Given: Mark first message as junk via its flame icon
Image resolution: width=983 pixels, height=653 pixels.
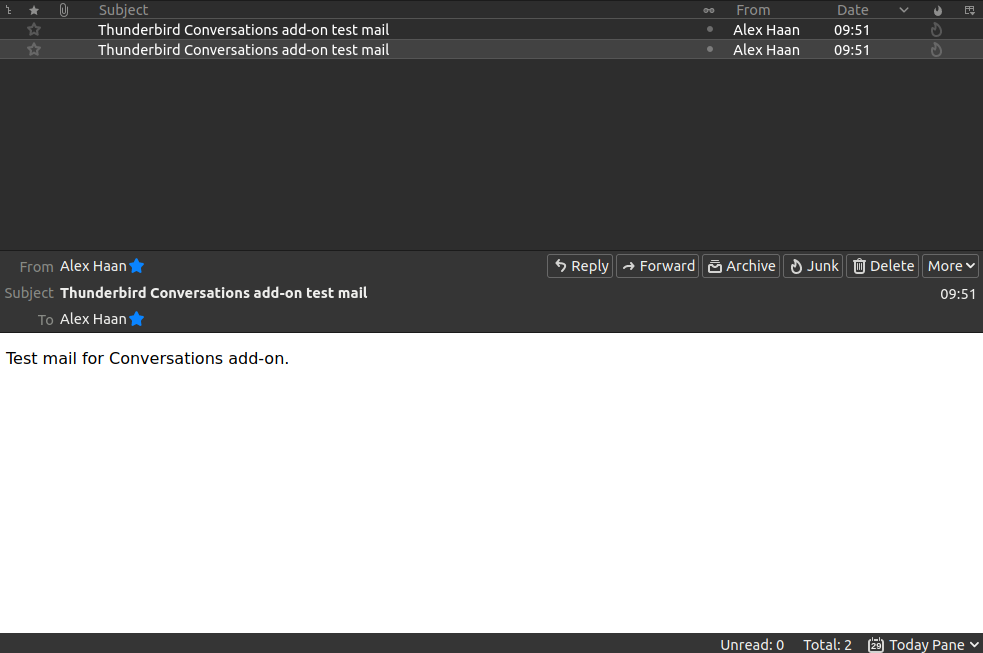Looking at the screenshot, I should tap(935, 29).
